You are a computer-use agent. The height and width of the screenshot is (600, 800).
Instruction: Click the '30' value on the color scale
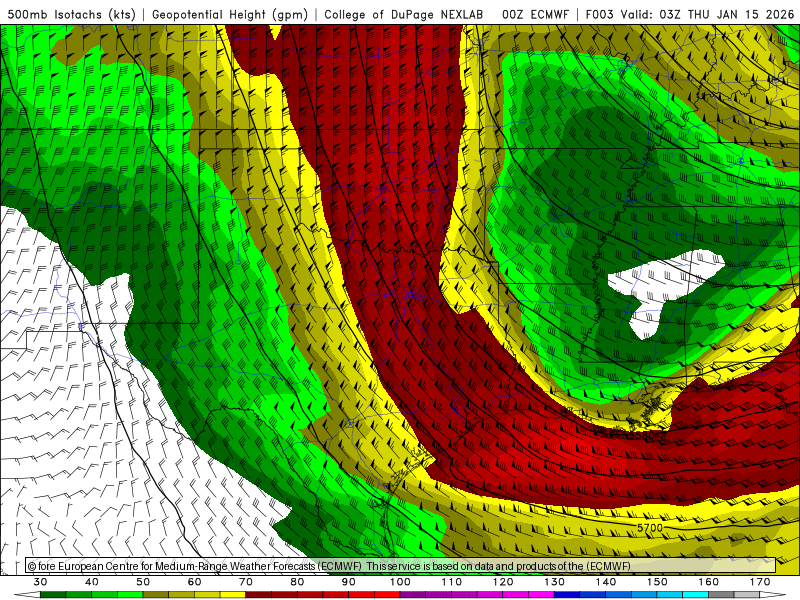click(x=40, y=582)
